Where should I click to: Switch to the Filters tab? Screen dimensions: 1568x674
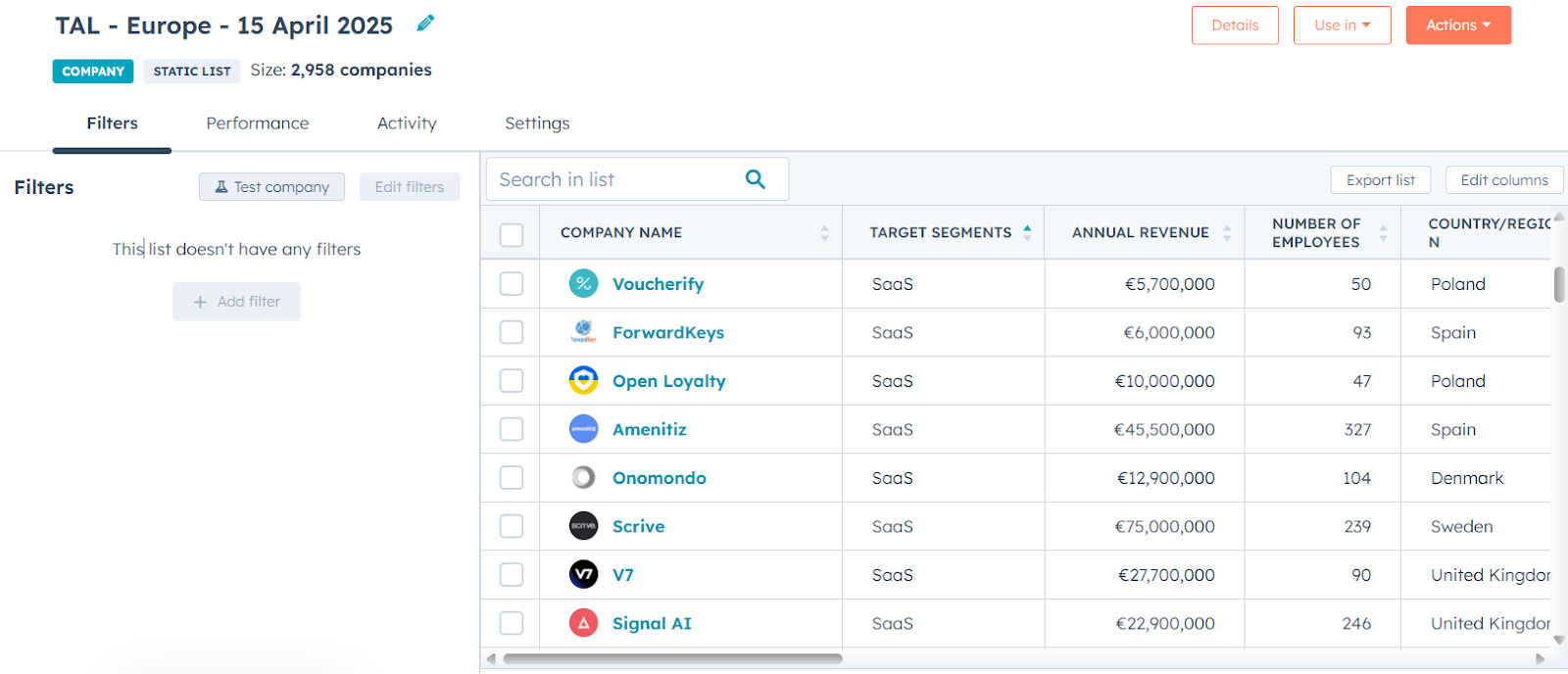112,123
